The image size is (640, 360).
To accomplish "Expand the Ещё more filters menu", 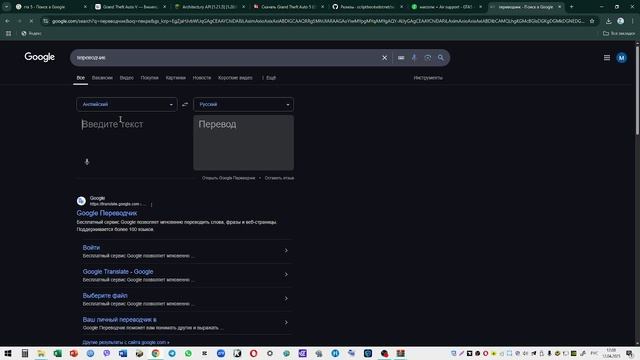I will pos(269,78).
